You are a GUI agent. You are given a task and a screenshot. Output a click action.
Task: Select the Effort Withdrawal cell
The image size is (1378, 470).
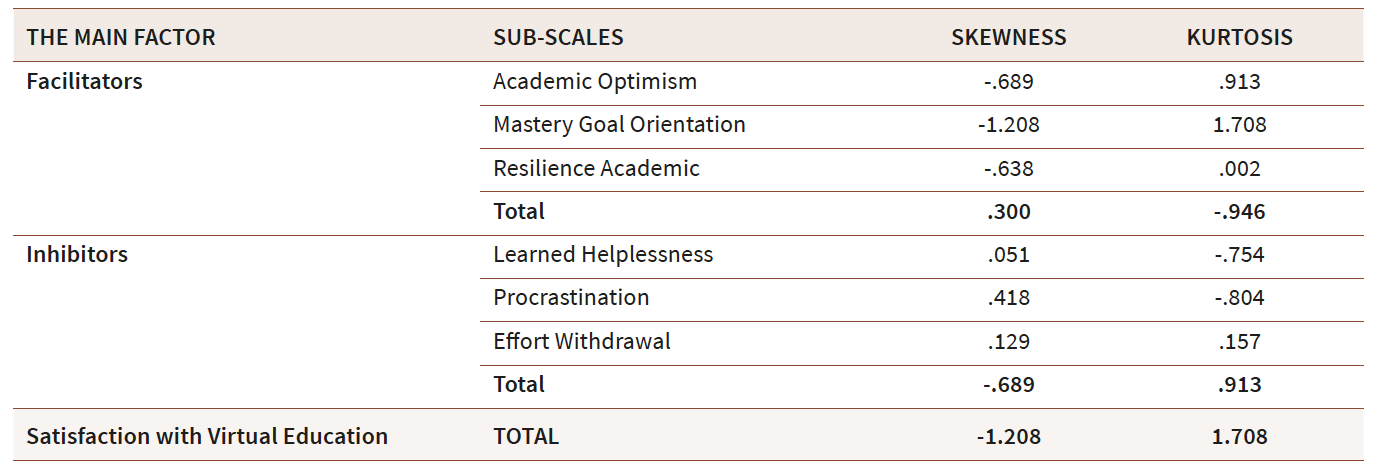(x=582, y=341)
